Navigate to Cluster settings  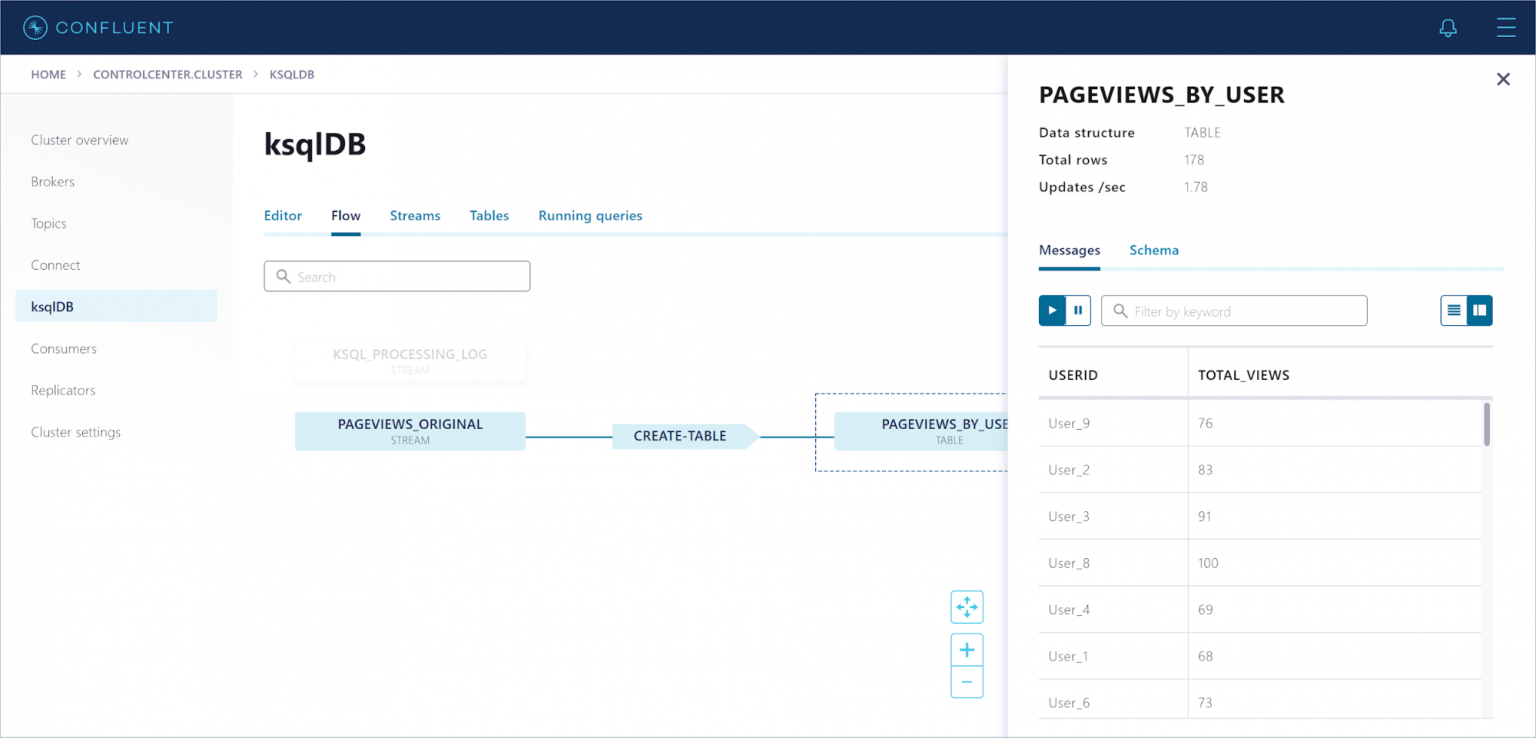click(76, 432)
